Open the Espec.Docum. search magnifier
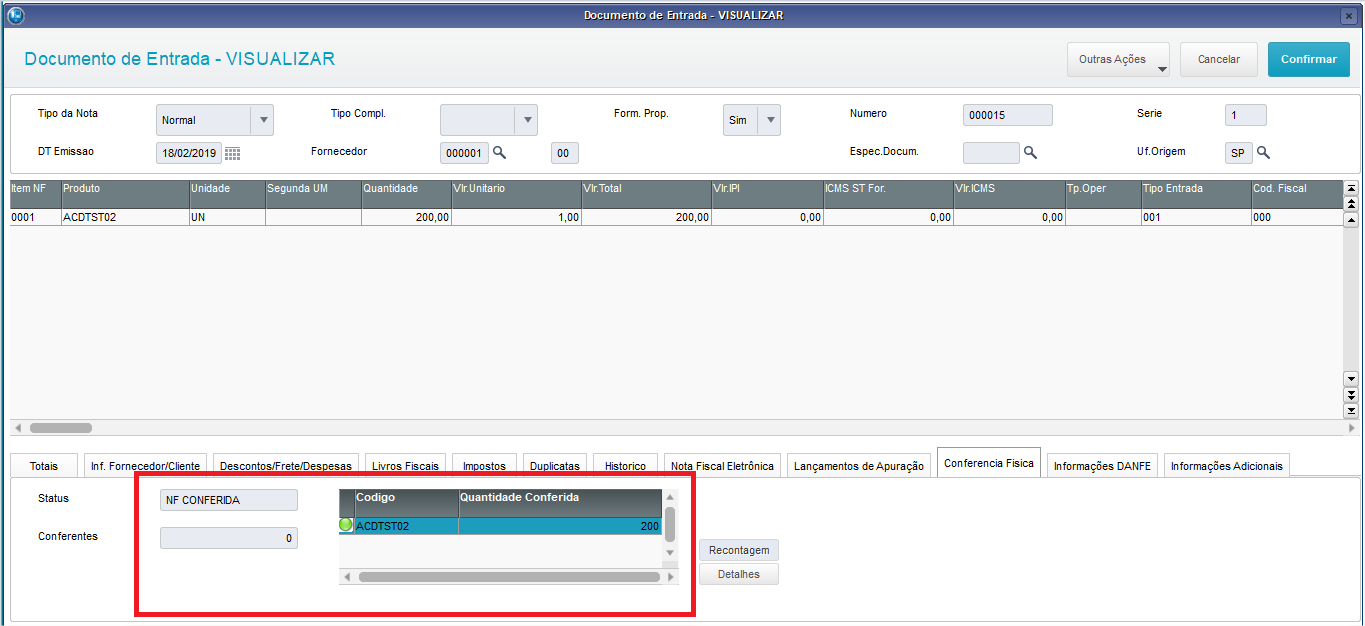This screenshot has height=626, width=1365. point(1030,152)
